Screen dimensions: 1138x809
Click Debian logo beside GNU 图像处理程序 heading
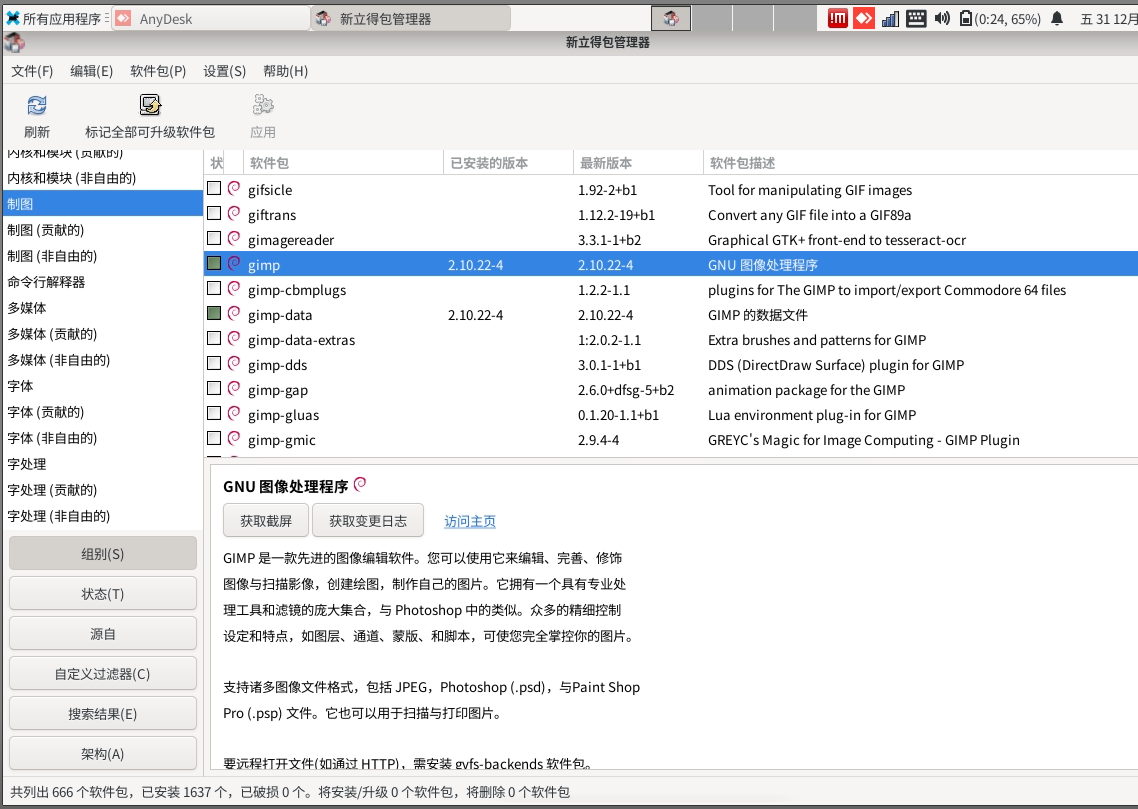click(360, 484)
